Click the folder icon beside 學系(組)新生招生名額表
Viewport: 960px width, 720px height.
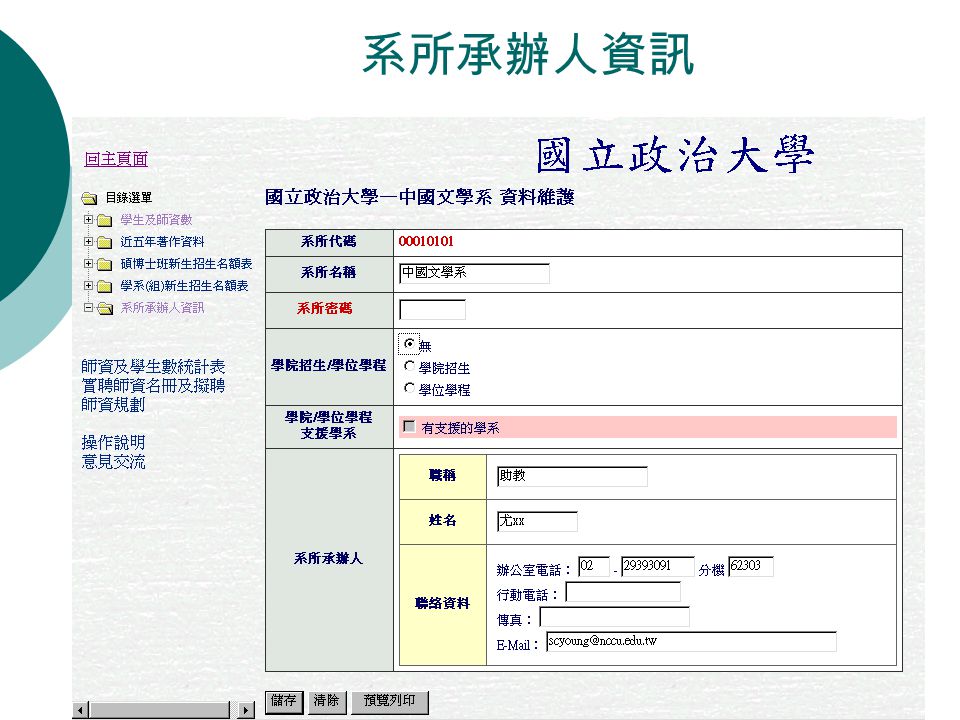[105, 286]
